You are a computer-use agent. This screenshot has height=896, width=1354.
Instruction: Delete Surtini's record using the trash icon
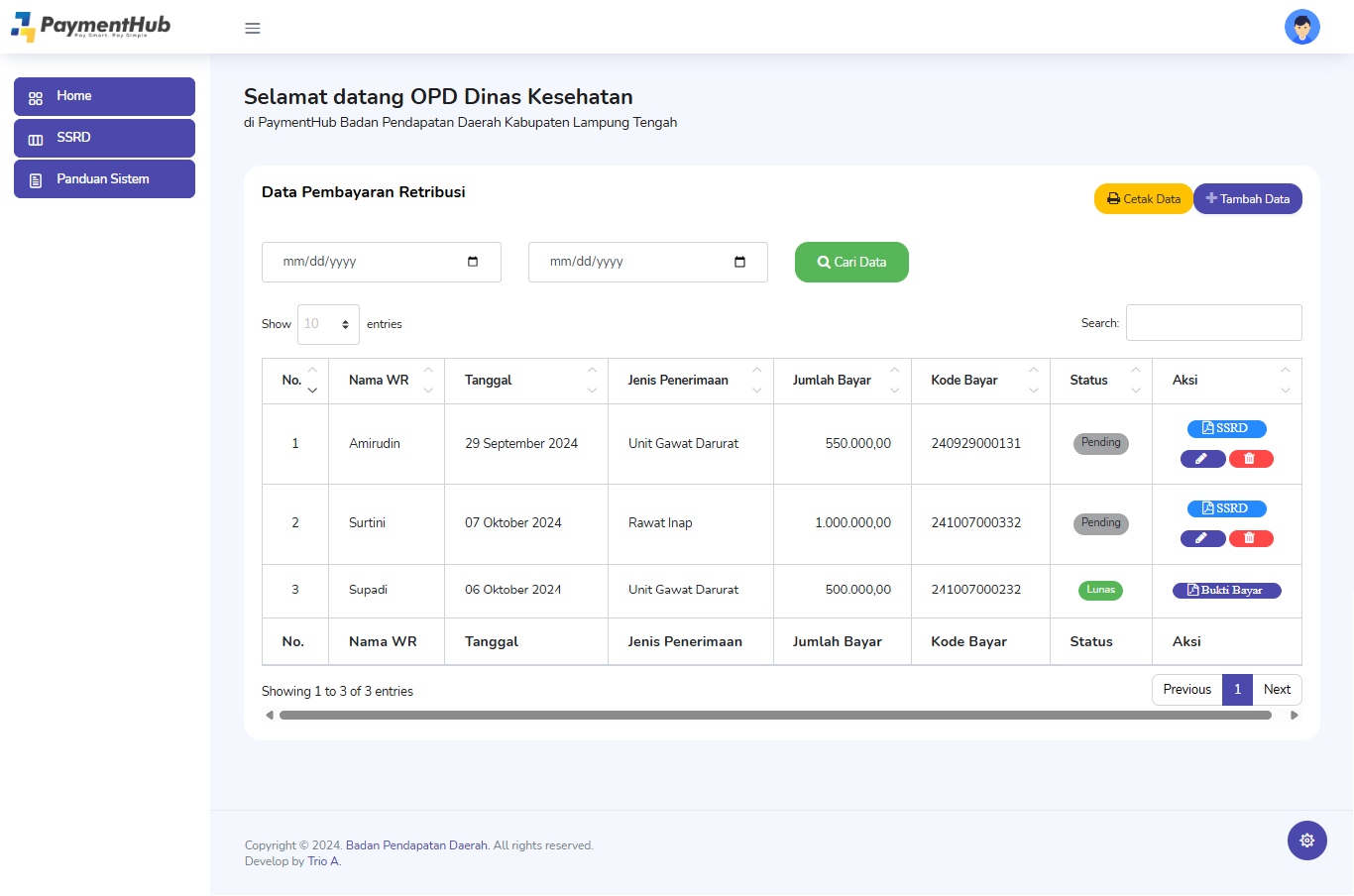pos(1250,539)
